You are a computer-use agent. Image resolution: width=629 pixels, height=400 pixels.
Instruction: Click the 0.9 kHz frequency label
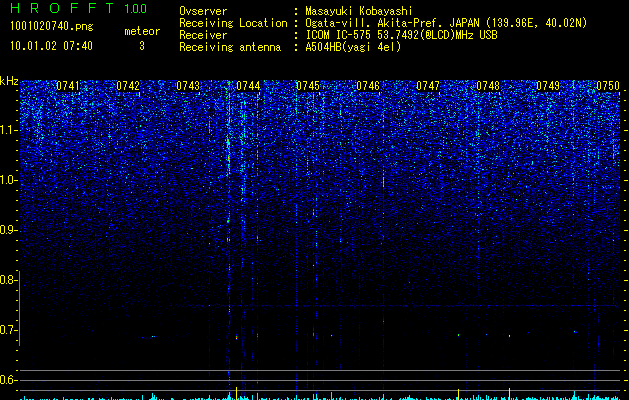click(7, 230)
